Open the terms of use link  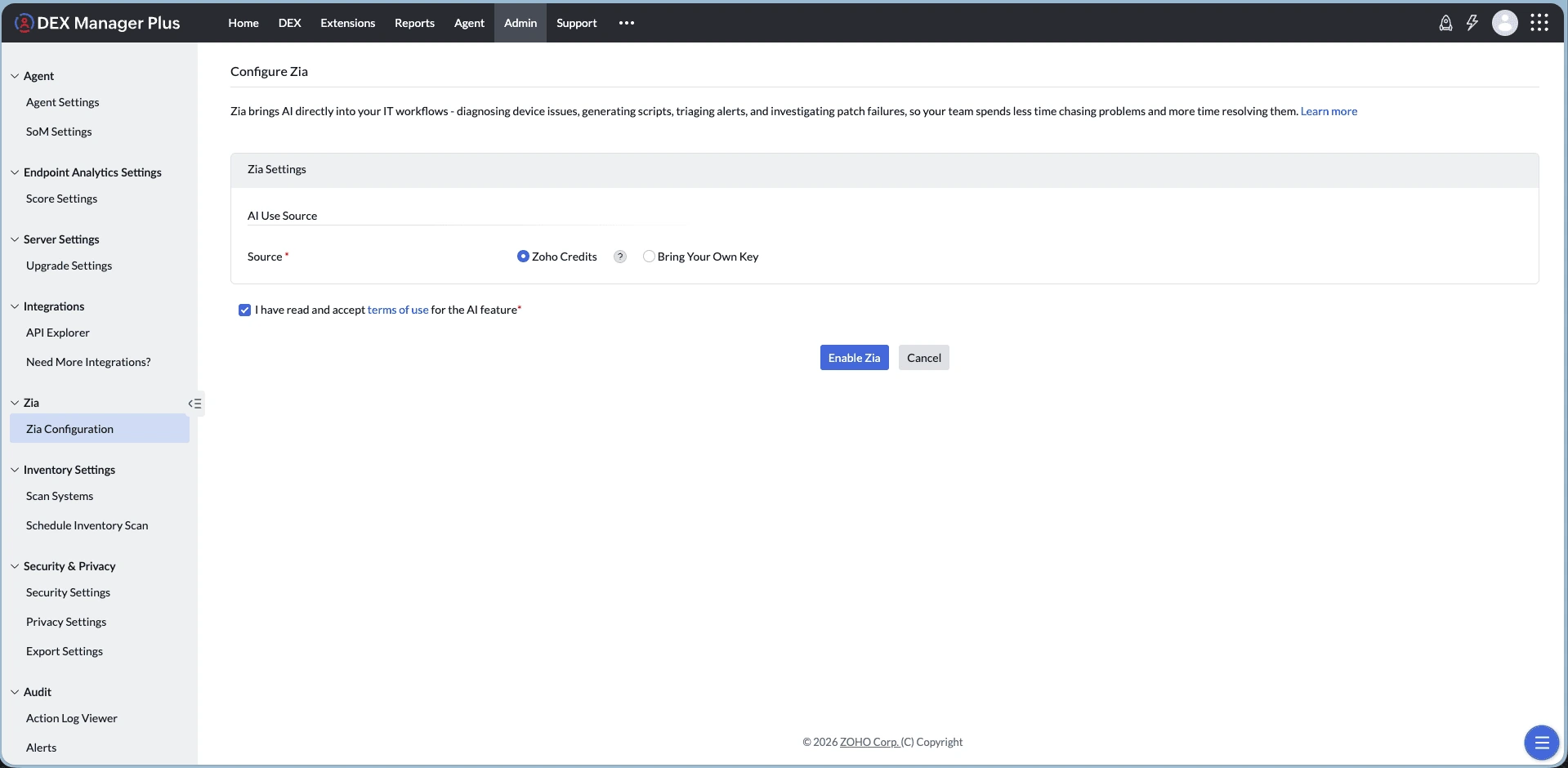tap(398, 310)
